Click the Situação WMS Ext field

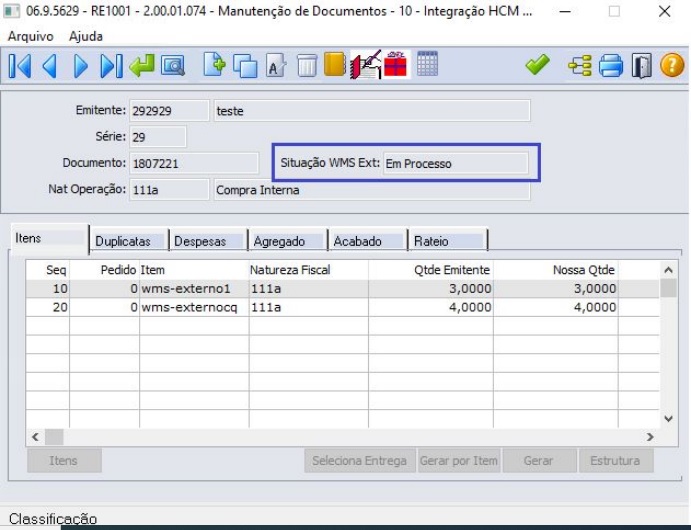click(x=456, y=163)
